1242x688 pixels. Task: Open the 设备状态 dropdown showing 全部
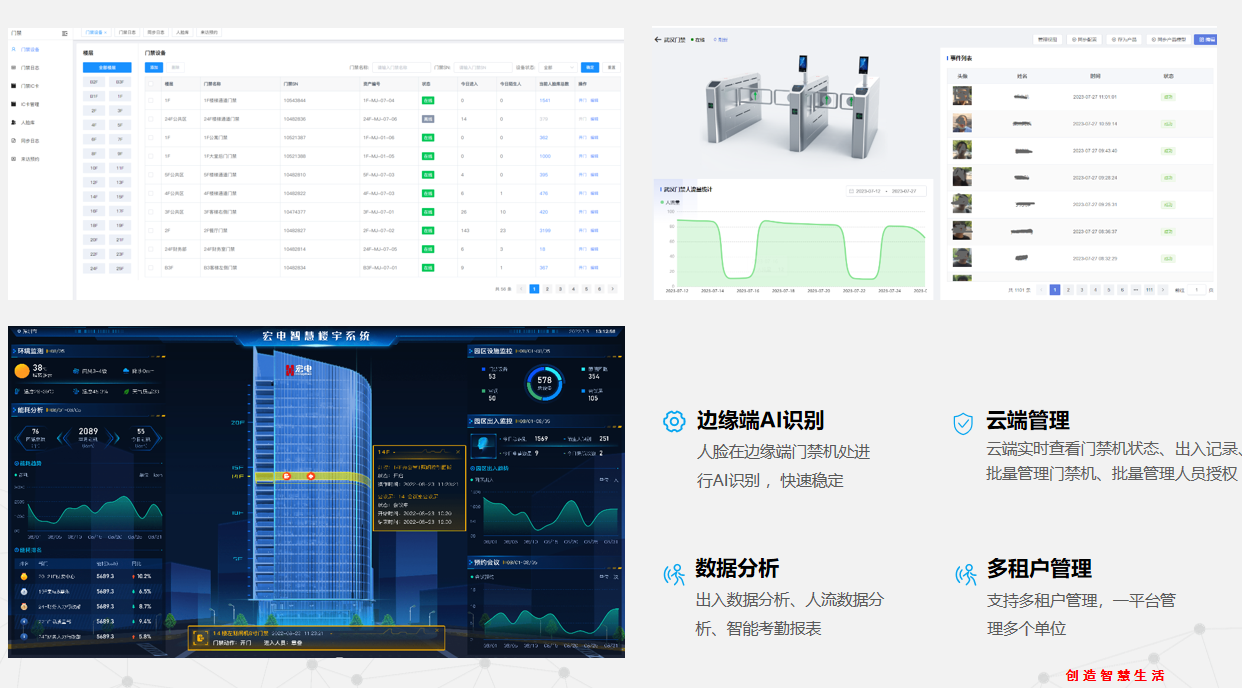pyautogui.click(x=558, y=68)
